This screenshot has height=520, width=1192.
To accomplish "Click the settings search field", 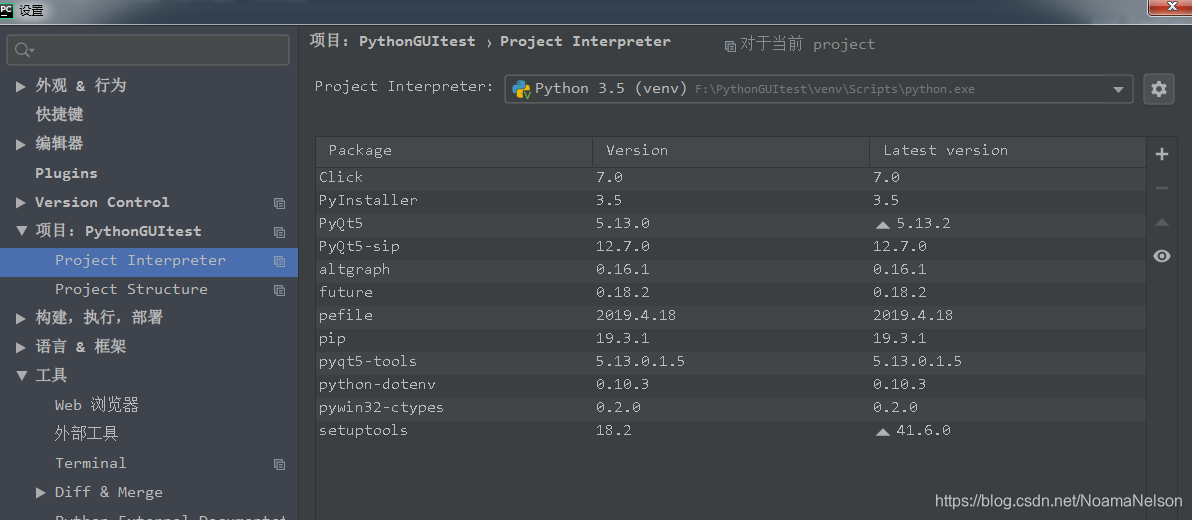I will [150, 49].
